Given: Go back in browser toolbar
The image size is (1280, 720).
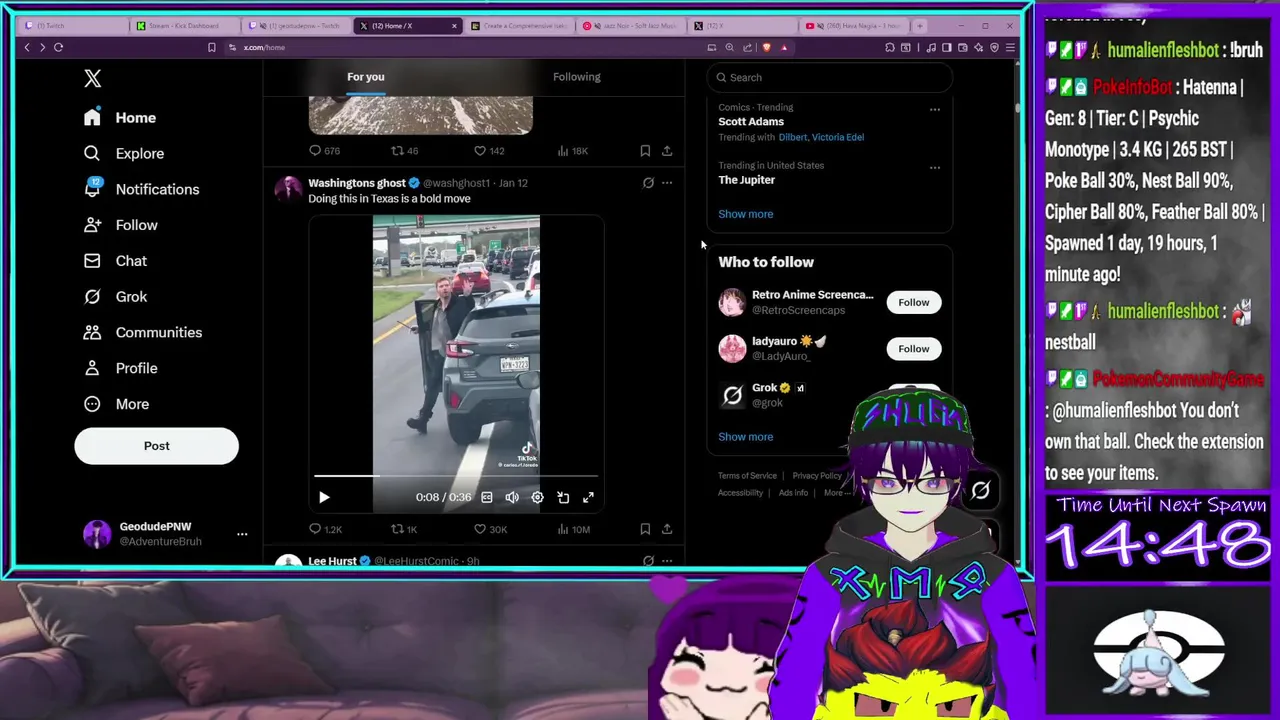Looking at the screenshot, I should point(27,47).
